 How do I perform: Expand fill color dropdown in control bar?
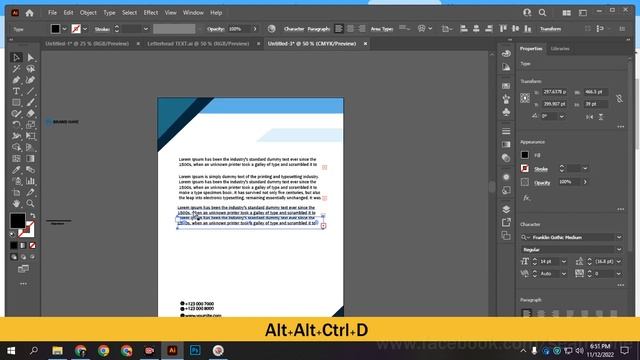(x=64, y=29)
